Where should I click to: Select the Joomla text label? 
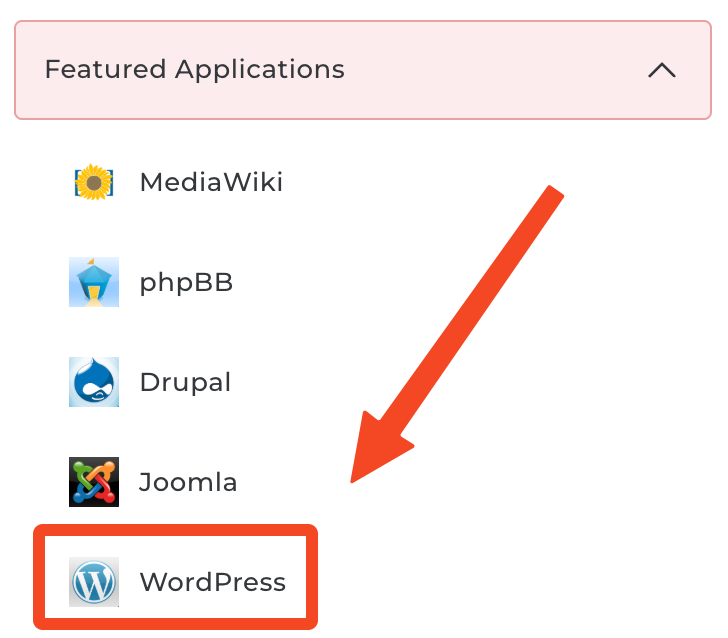tap(188, 482)
